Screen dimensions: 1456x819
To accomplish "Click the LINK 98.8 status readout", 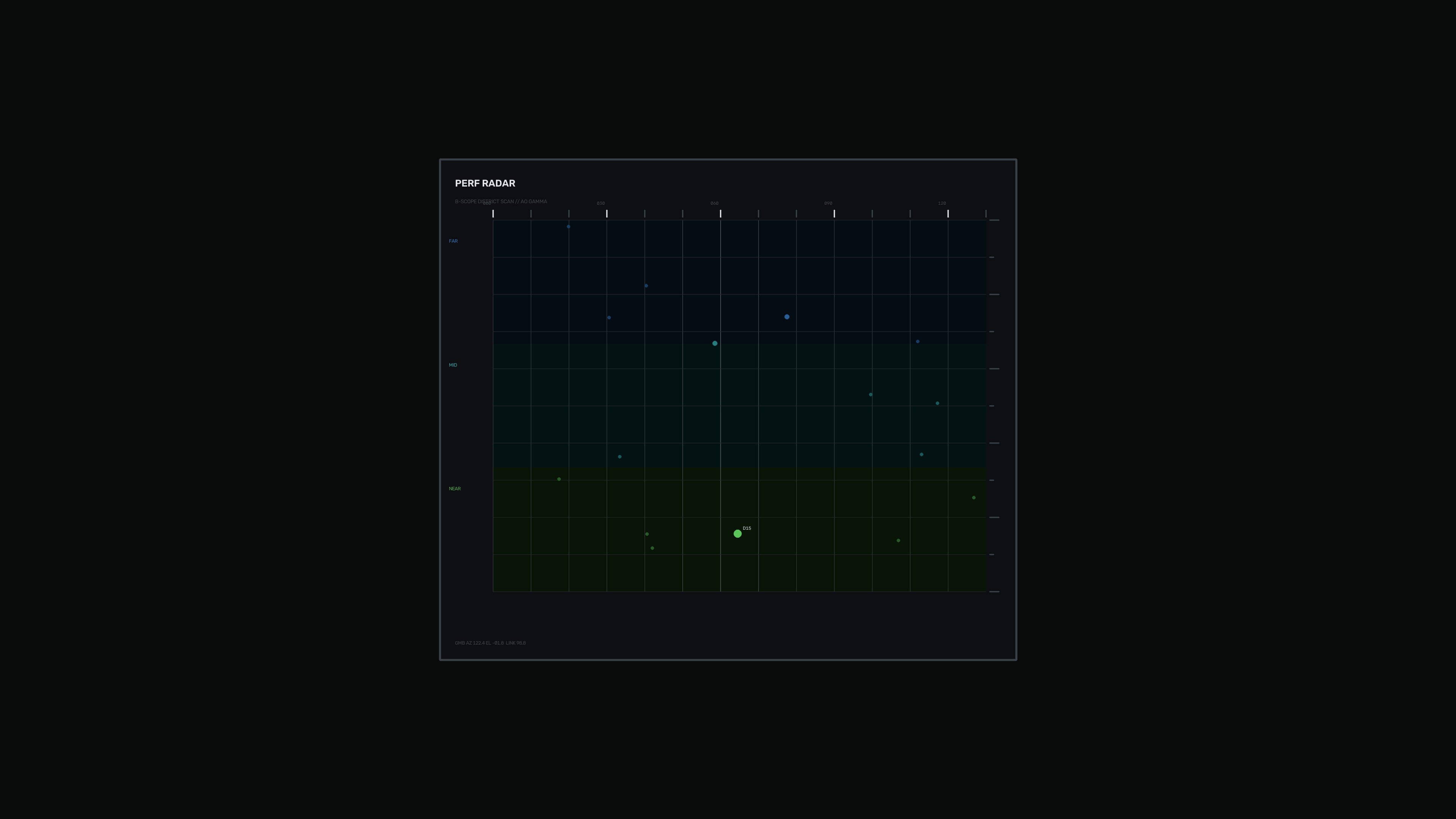I will (516, 643).
